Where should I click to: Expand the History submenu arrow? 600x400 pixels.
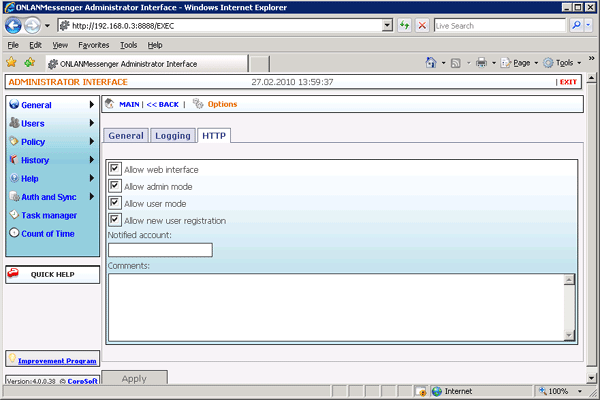click(92, 160)
